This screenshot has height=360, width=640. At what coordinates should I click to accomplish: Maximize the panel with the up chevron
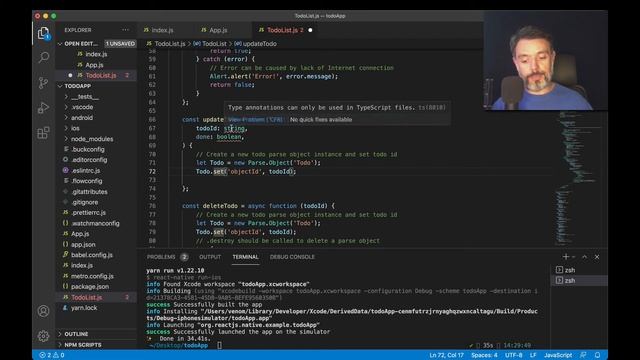(584, 257)
